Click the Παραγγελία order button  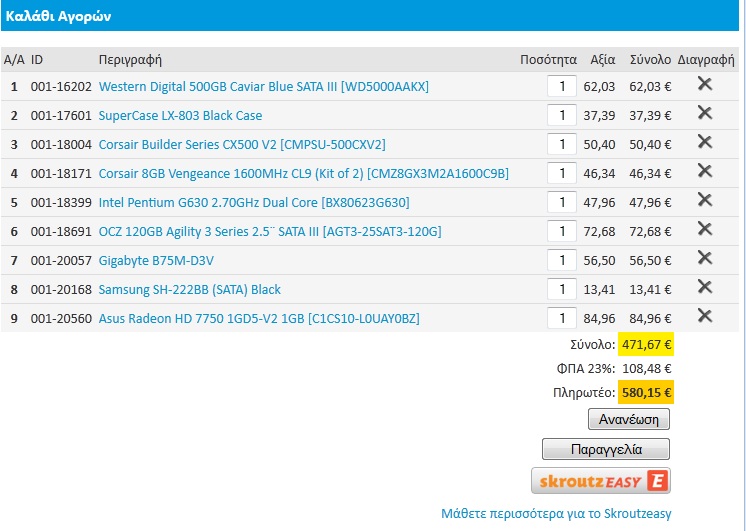click(x=606, y=449)
